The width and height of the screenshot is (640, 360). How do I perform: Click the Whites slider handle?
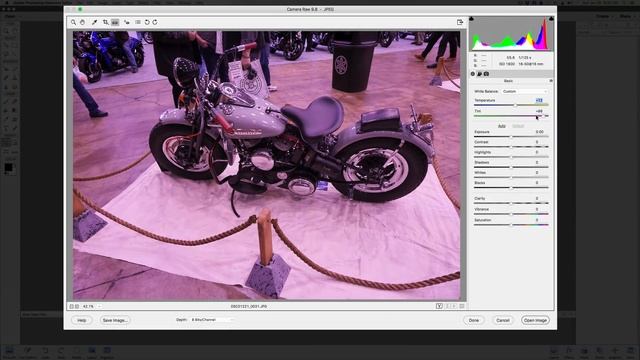point(511,178)
